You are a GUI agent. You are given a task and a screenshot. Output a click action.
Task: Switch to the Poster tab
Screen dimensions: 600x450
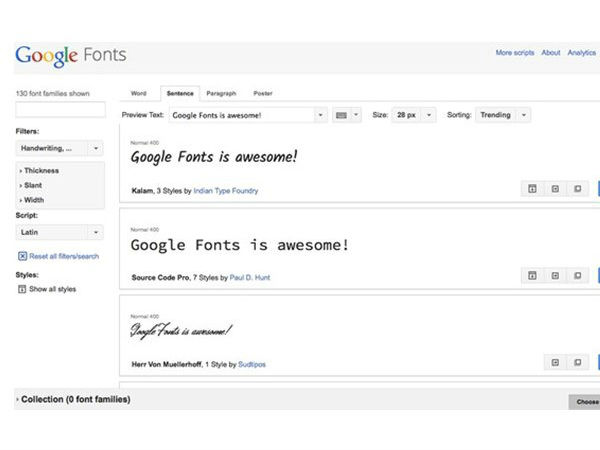[262, 93]
